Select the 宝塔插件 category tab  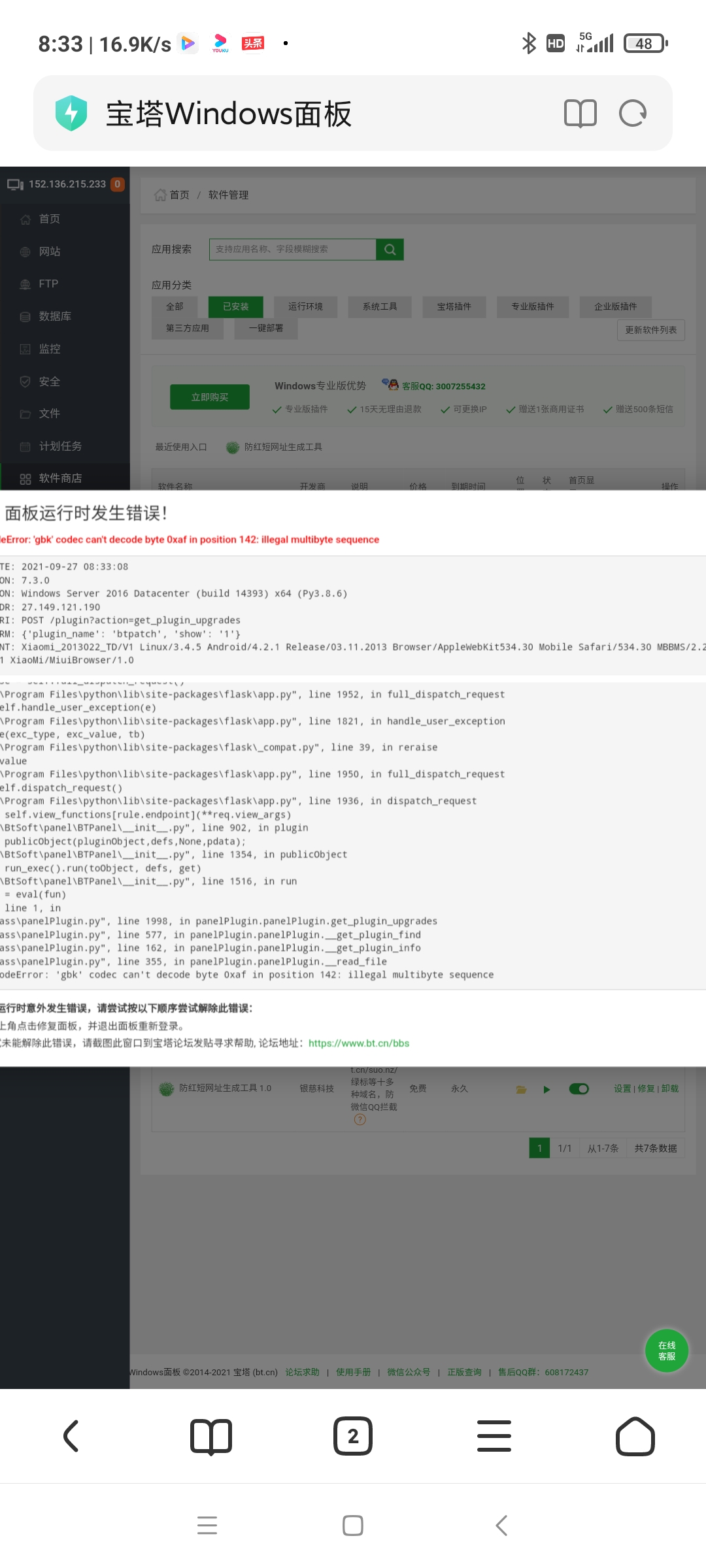[x=454, y=306]
